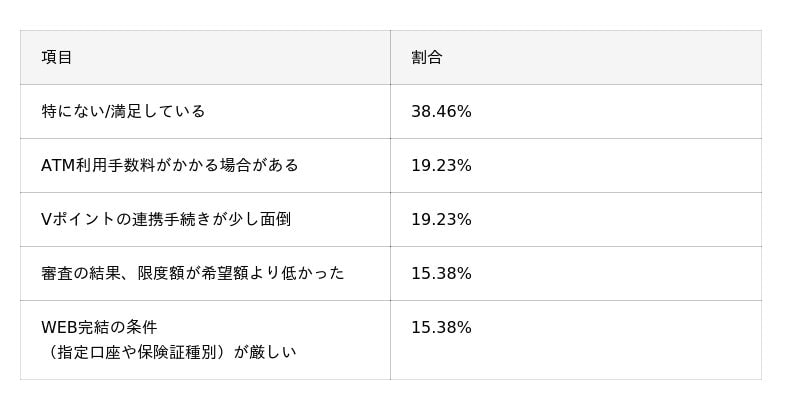Viewport: 800px width, 410px height.
Task: Select the ATM利用手数料がかかる場合がある cell
Action: tap(170, 166)
